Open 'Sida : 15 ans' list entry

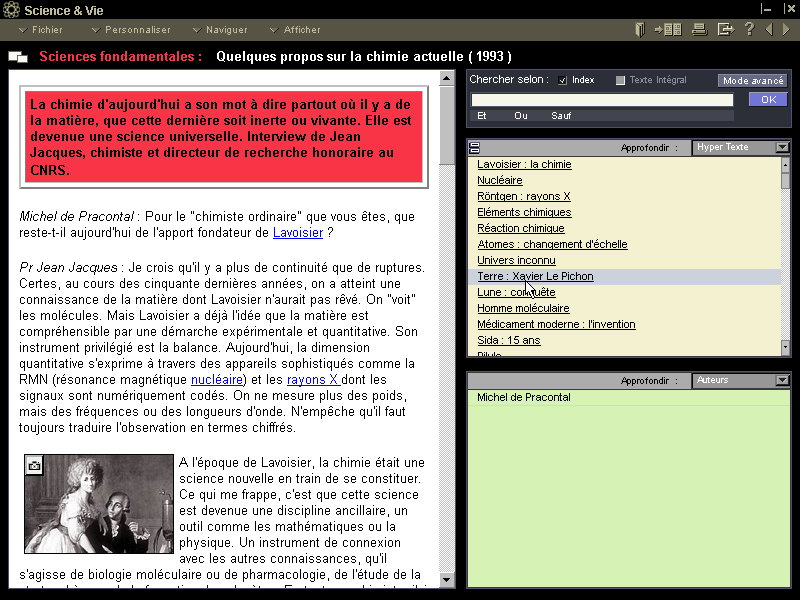(x=508, y=340)
